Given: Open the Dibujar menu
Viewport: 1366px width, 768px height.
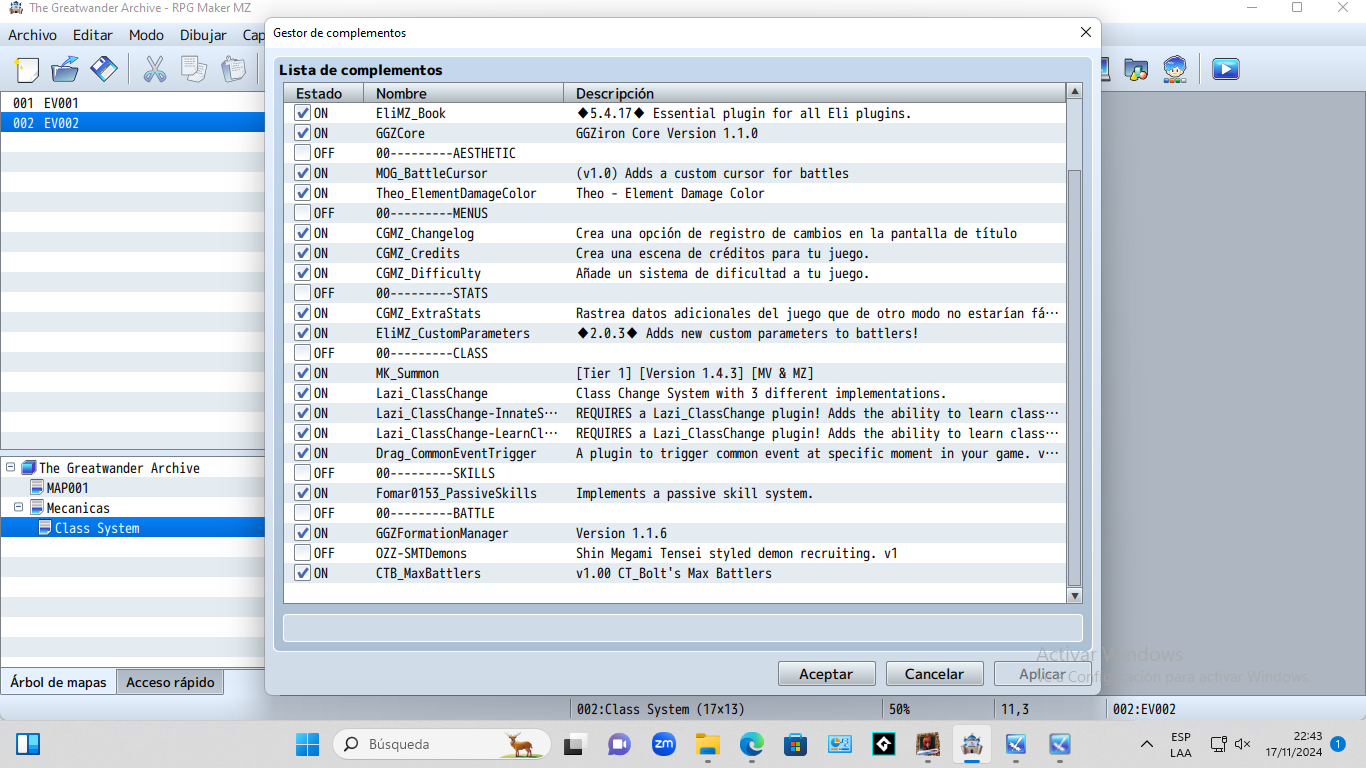Looking at the screenshot, I should [204, 35].
